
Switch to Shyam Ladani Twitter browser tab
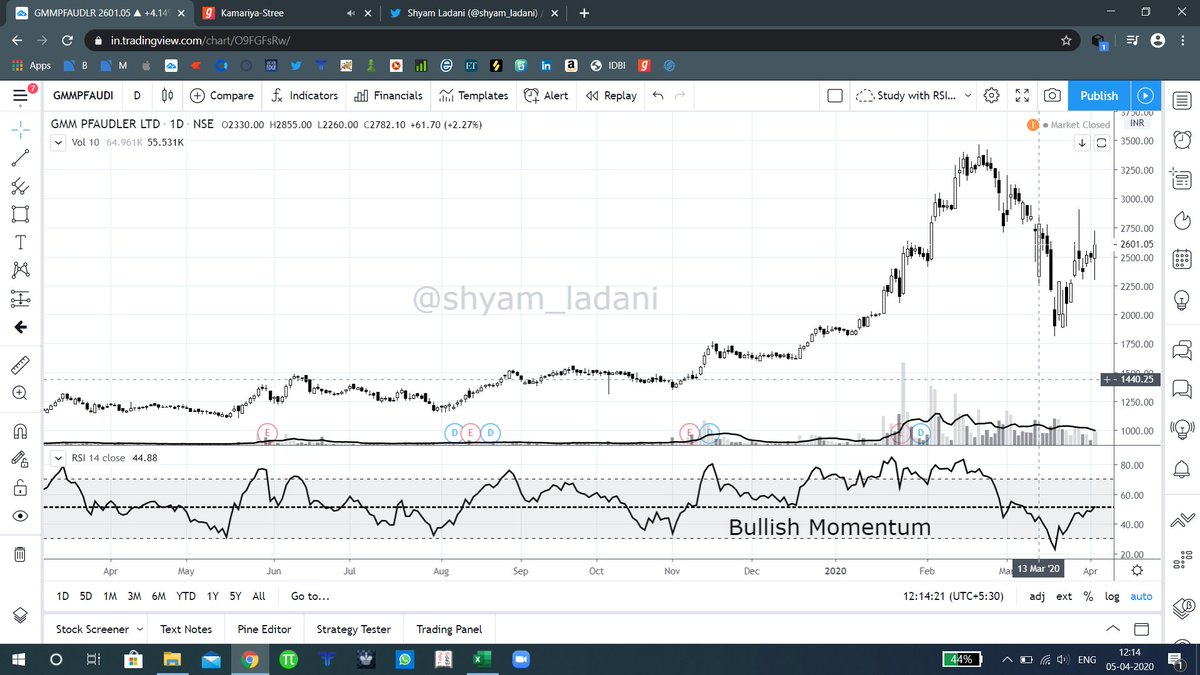(x=475, y=13)
